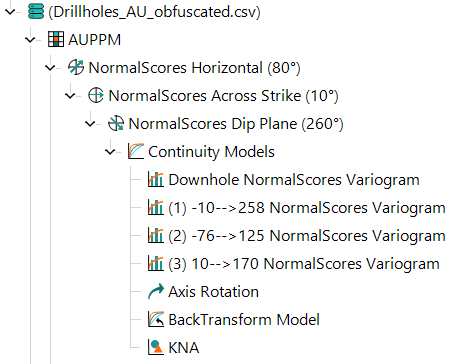
Task: Collapse the Drillholes_AU_obfuscated.csv node
Action: 10,12
